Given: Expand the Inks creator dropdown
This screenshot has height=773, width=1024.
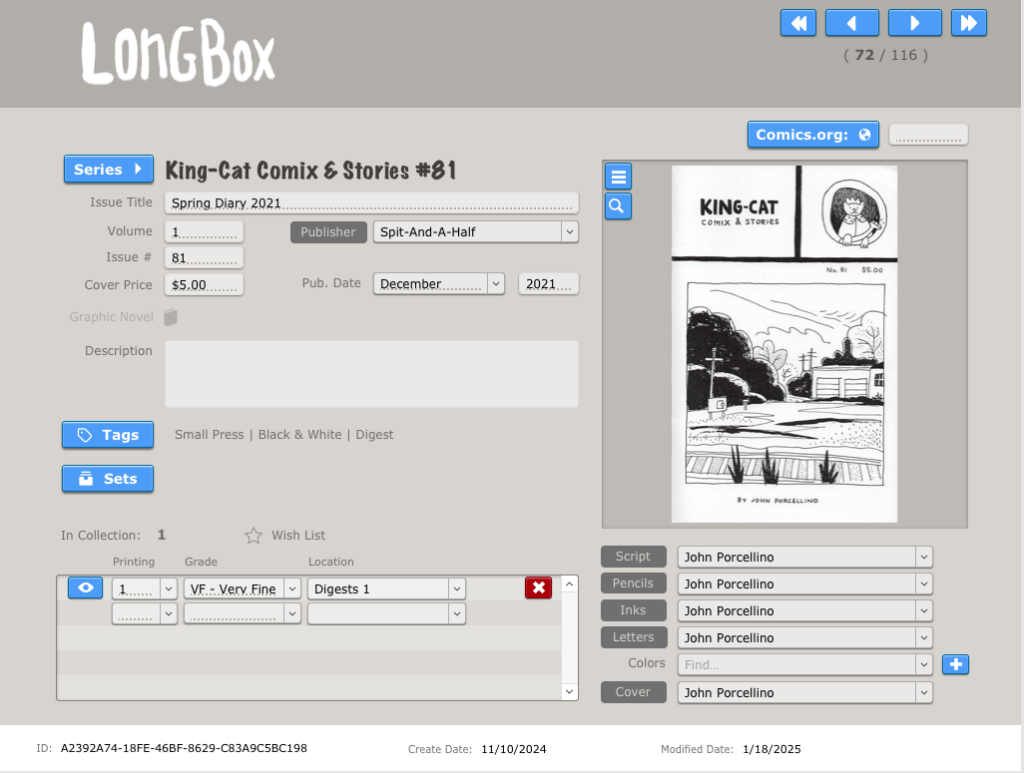Looking at the screenshot, I should click(923, 610).
